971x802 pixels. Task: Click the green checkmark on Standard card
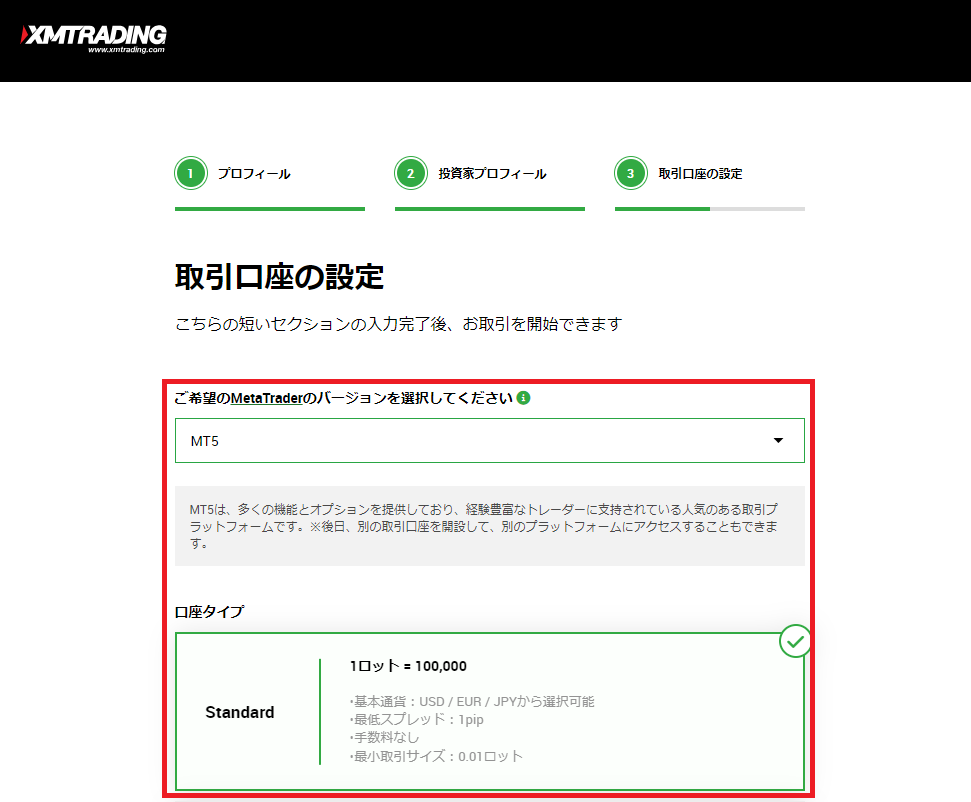coord(795,642)
